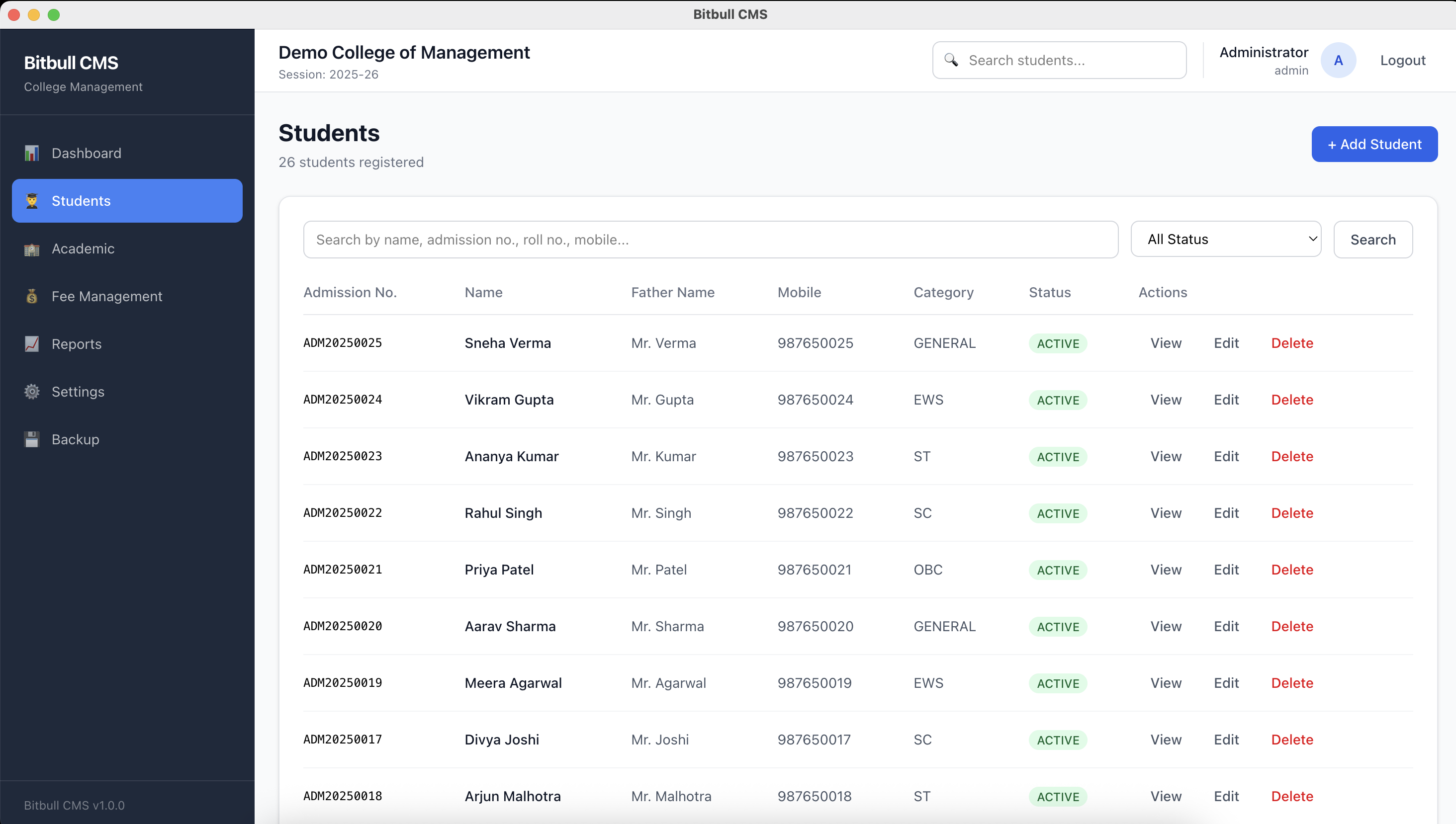Image resolution: width=1456 pixels, height=824 pixels.
Task: Click the Search button beside status filter
Action: click(1373, 240)
